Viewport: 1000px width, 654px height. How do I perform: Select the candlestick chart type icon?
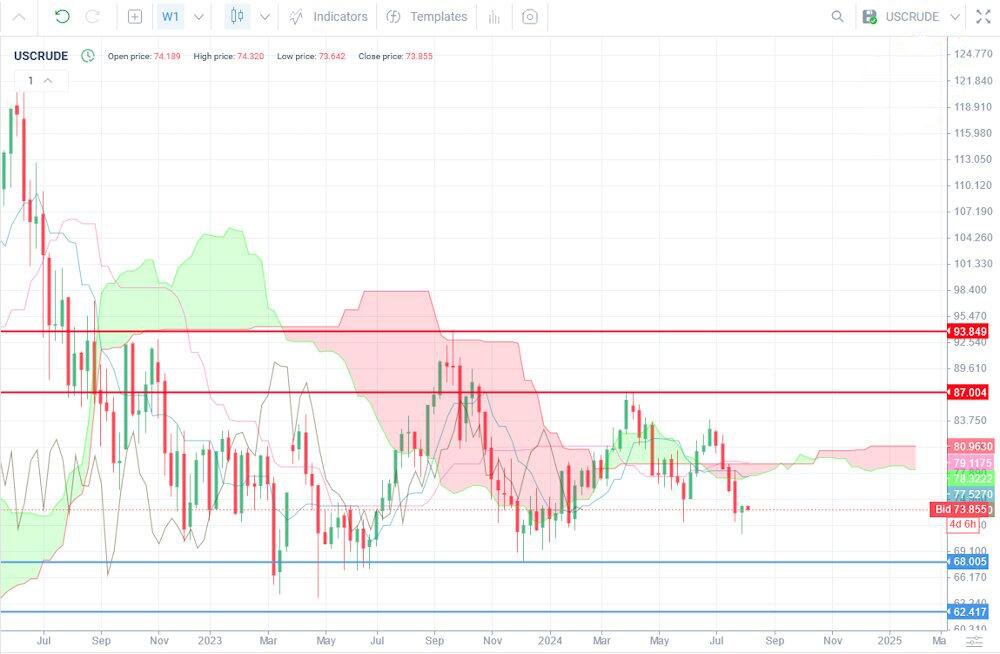coord(237,16)
